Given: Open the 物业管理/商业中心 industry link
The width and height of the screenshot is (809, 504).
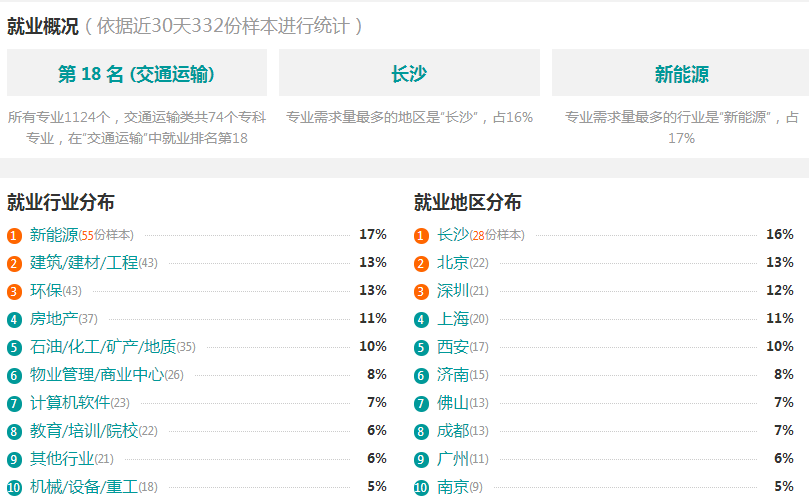Looking at the screenshot, I should 97,374.
